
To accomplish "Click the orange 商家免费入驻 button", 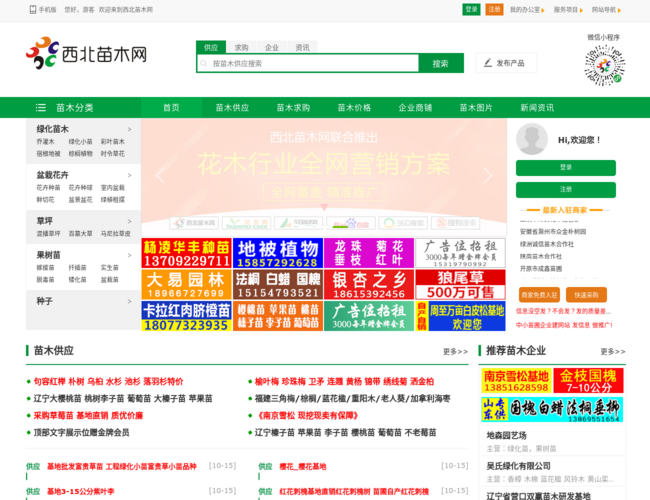I will [x=539, y=295].
